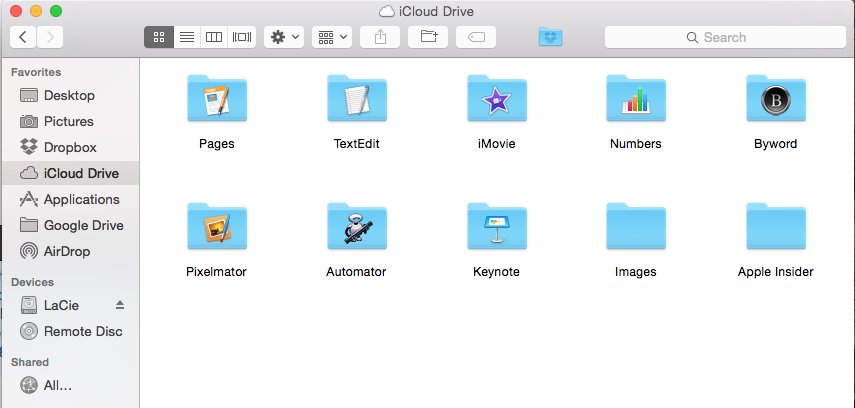Click the Favorites sidebar heading
Image resolution: width=855 pixels, height=408 pixels.
point(36,72)
